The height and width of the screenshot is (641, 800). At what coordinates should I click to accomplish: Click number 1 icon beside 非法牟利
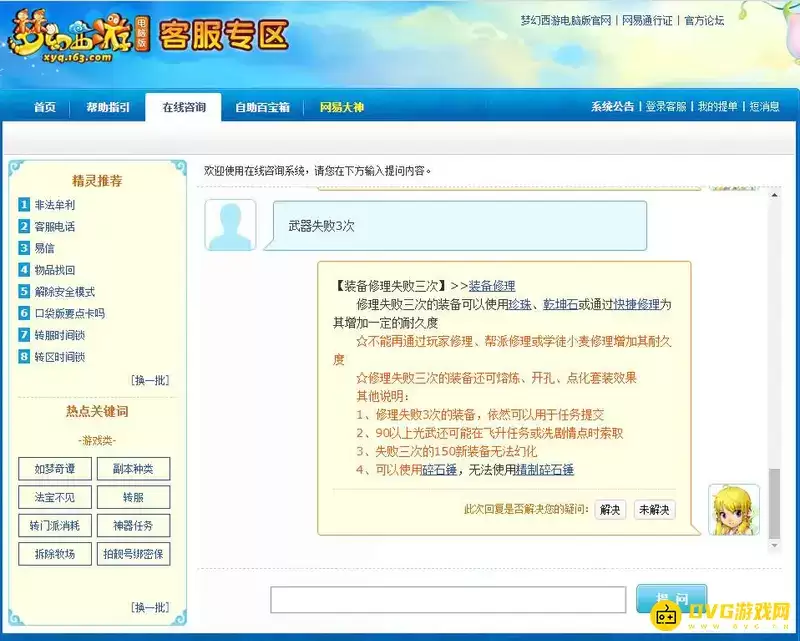[24, 205]
